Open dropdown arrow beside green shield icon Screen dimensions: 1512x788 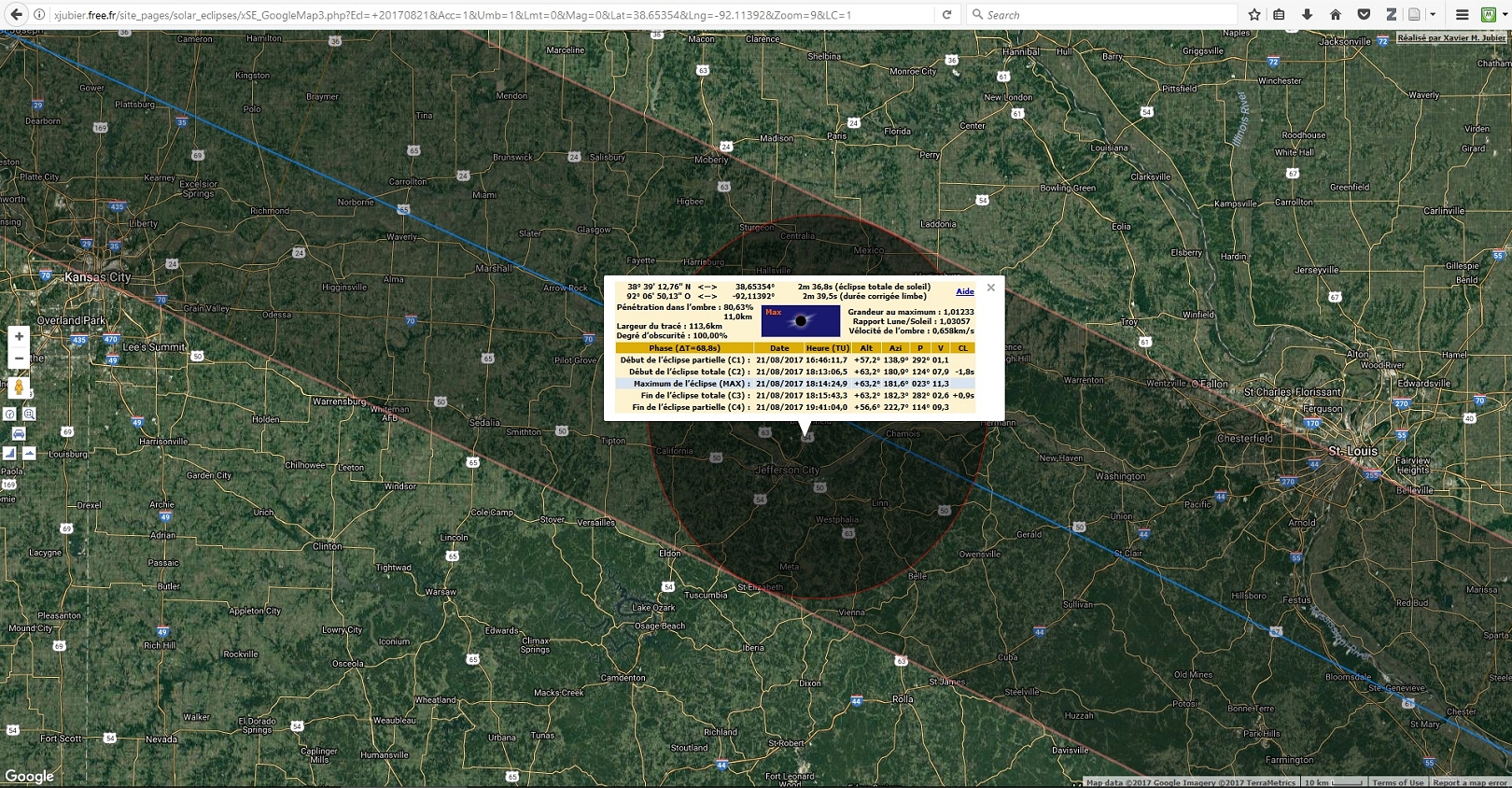[1505, 15]
